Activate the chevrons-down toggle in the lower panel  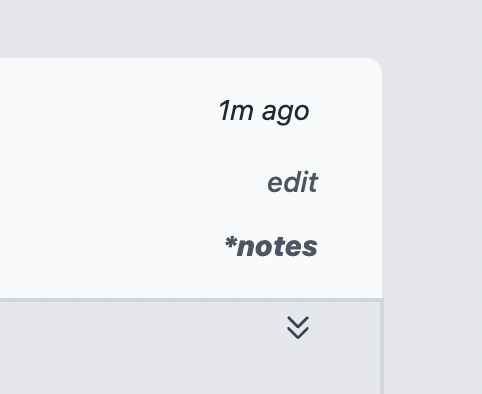point(298,327)
